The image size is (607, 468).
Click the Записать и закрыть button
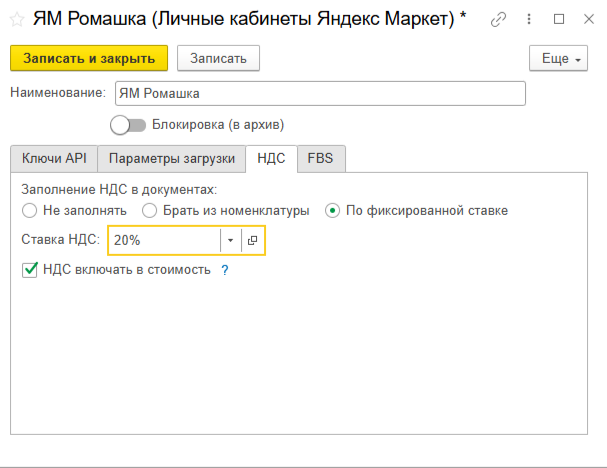[x=89, y=59]
